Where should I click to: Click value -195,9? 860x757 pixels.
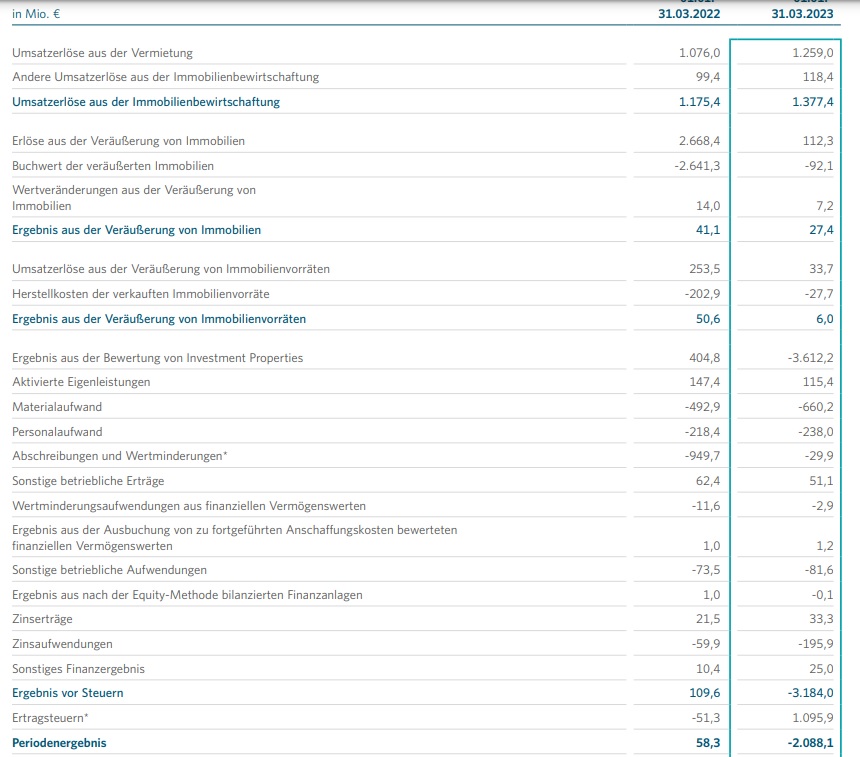point(816,644)
